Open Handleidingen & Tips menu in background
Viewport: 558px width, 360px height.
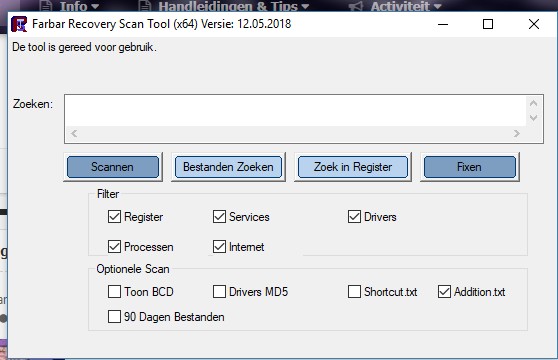tap(224, 6)
